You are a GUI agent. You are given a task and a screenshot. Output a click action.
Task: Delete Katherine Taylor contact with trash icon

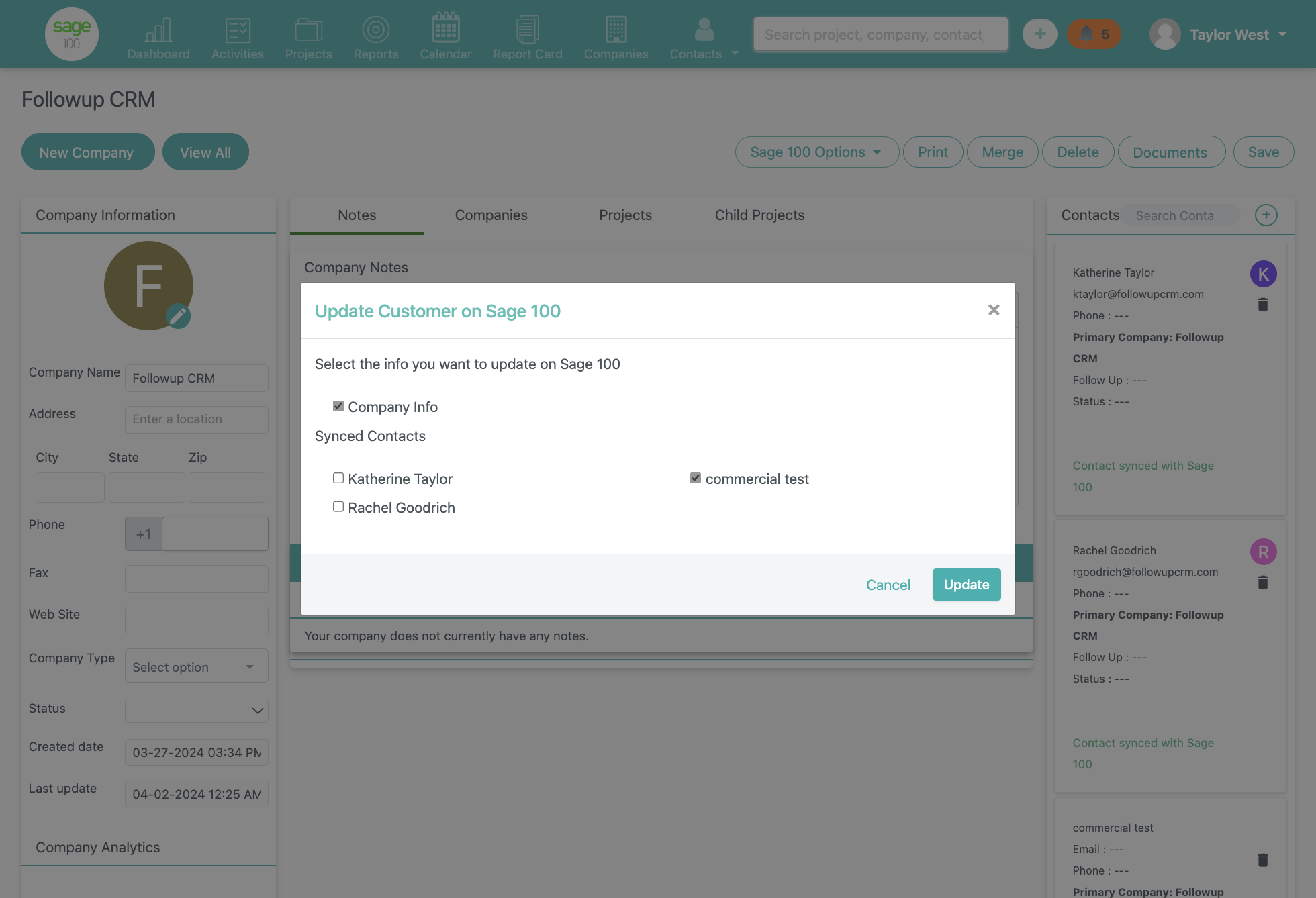tap(1263, 305)
